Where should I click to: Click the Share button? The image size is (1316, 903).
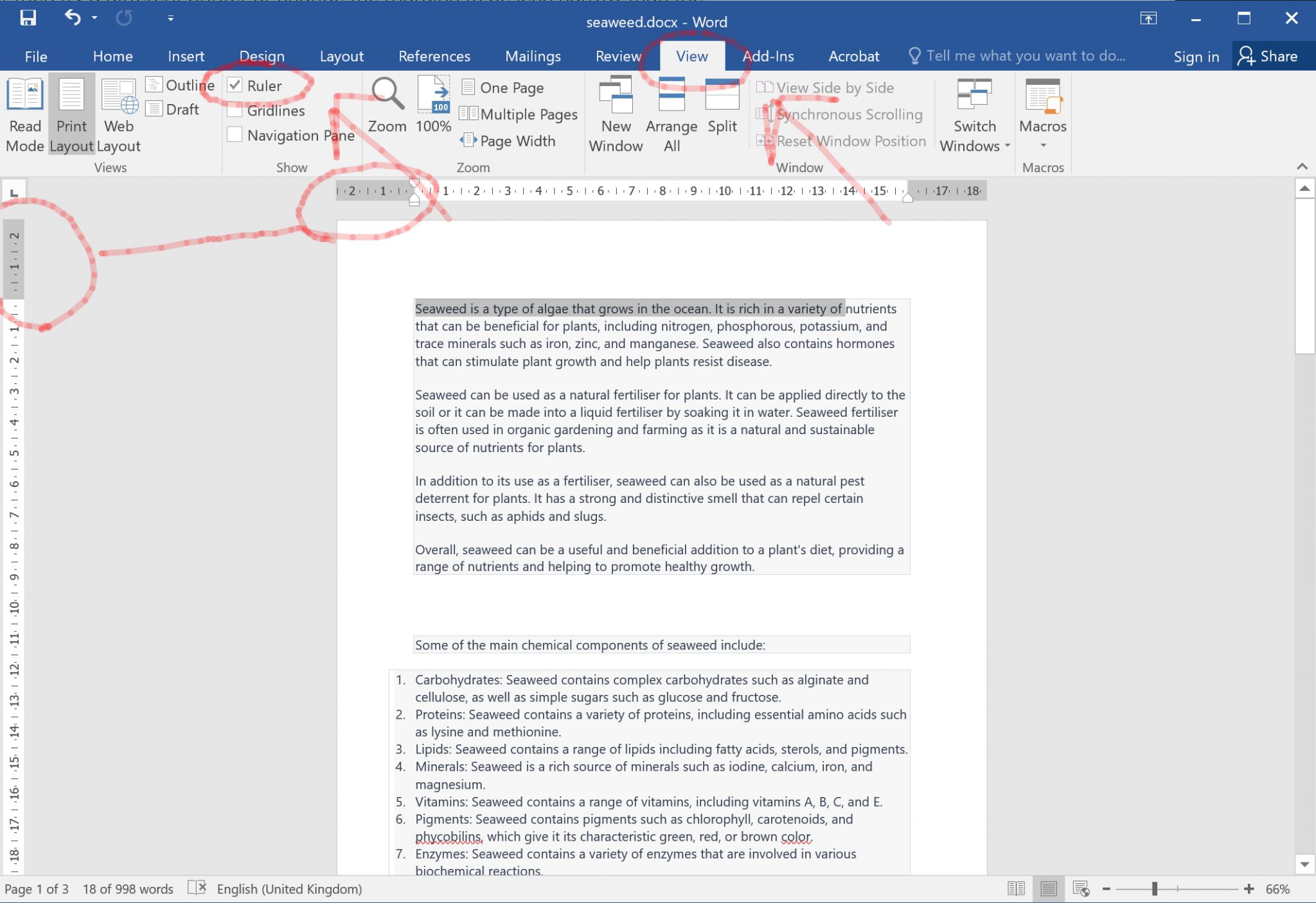click(1272, 56)
